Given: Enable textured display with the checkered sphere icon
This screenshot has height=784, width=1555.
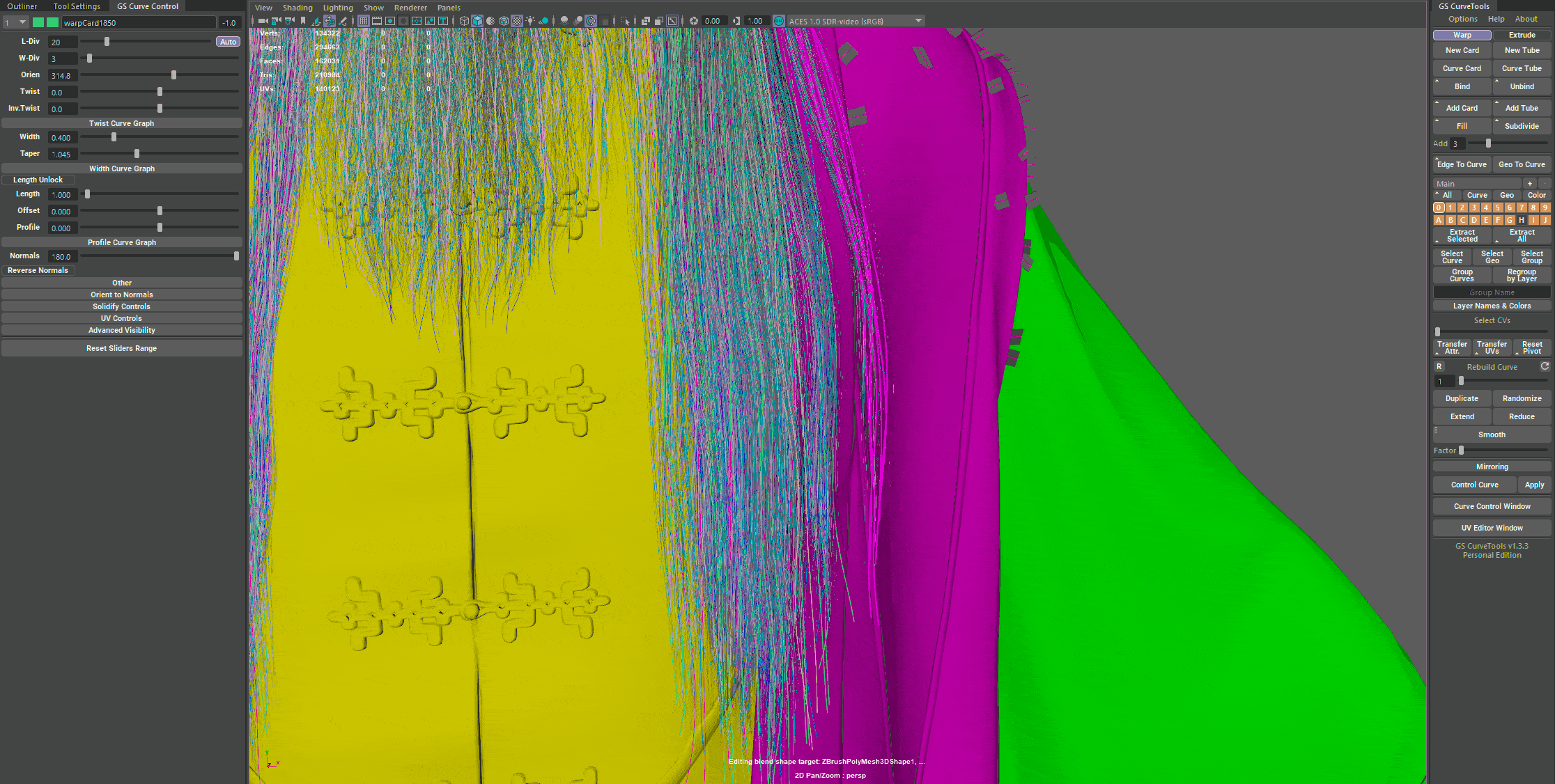Looking at the screenshot, I should point(517,21).
